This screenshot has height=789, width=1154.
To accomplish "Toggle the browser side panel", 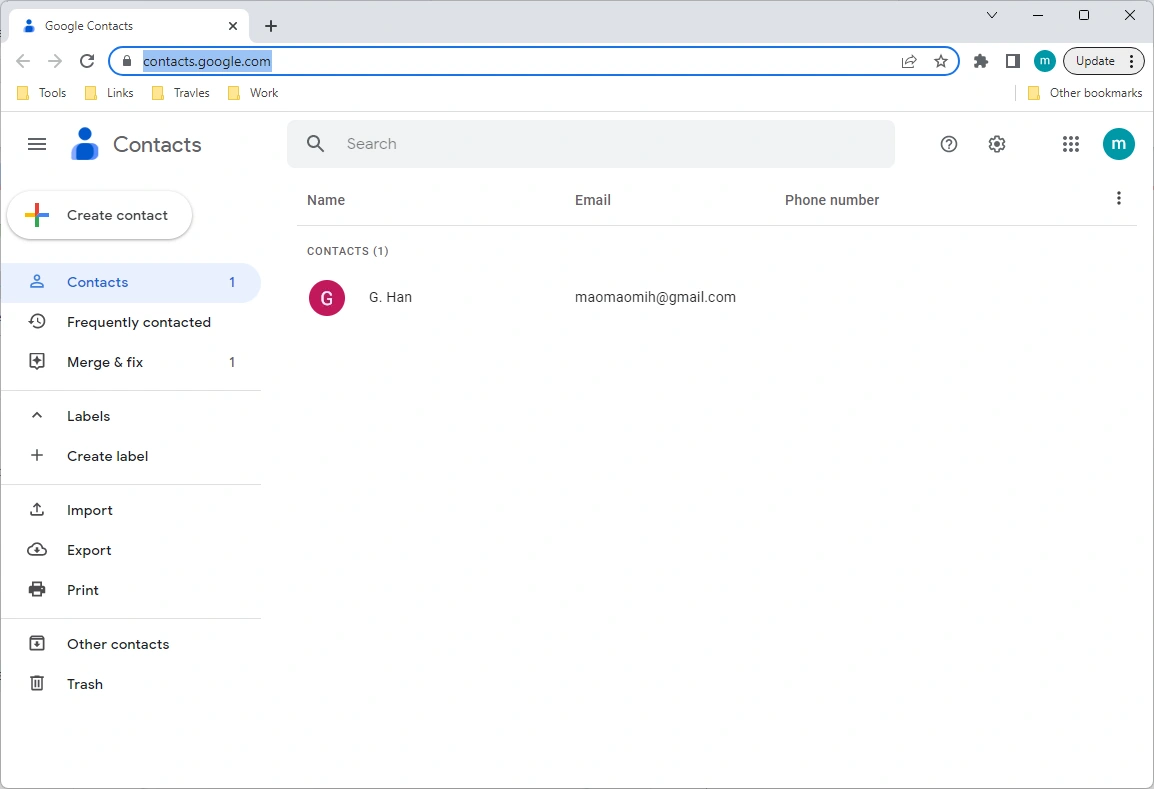I will [x=1013, y=61].
